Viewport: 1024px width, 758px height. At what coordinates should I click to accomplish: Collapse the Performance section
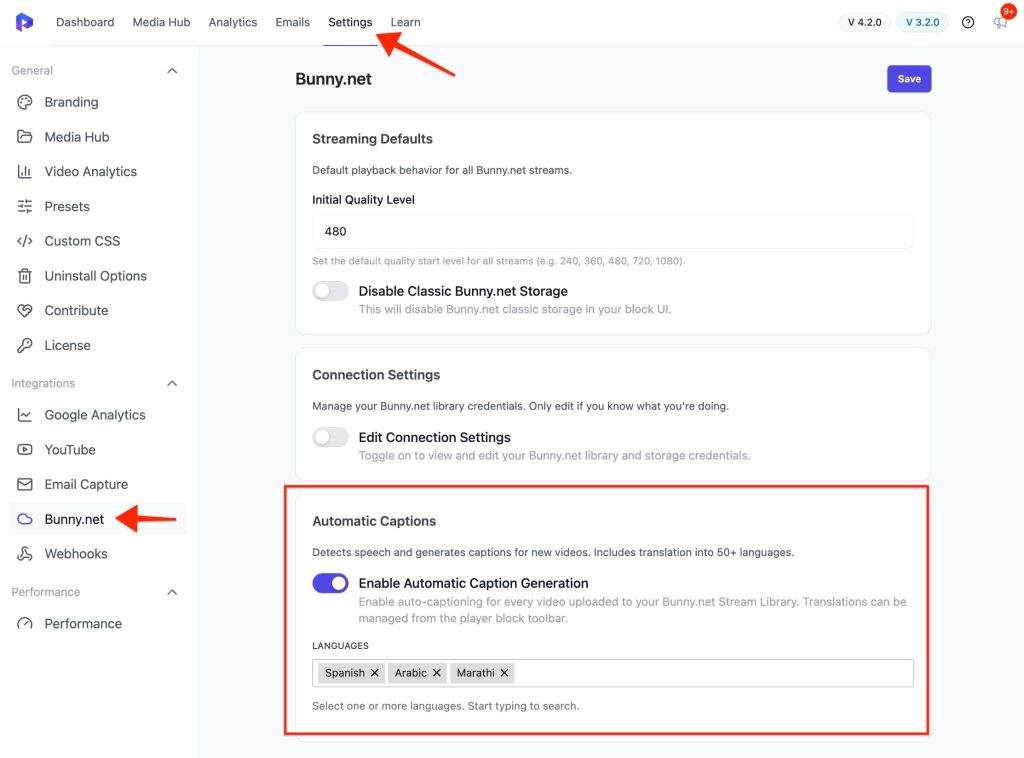pos(172,592)
